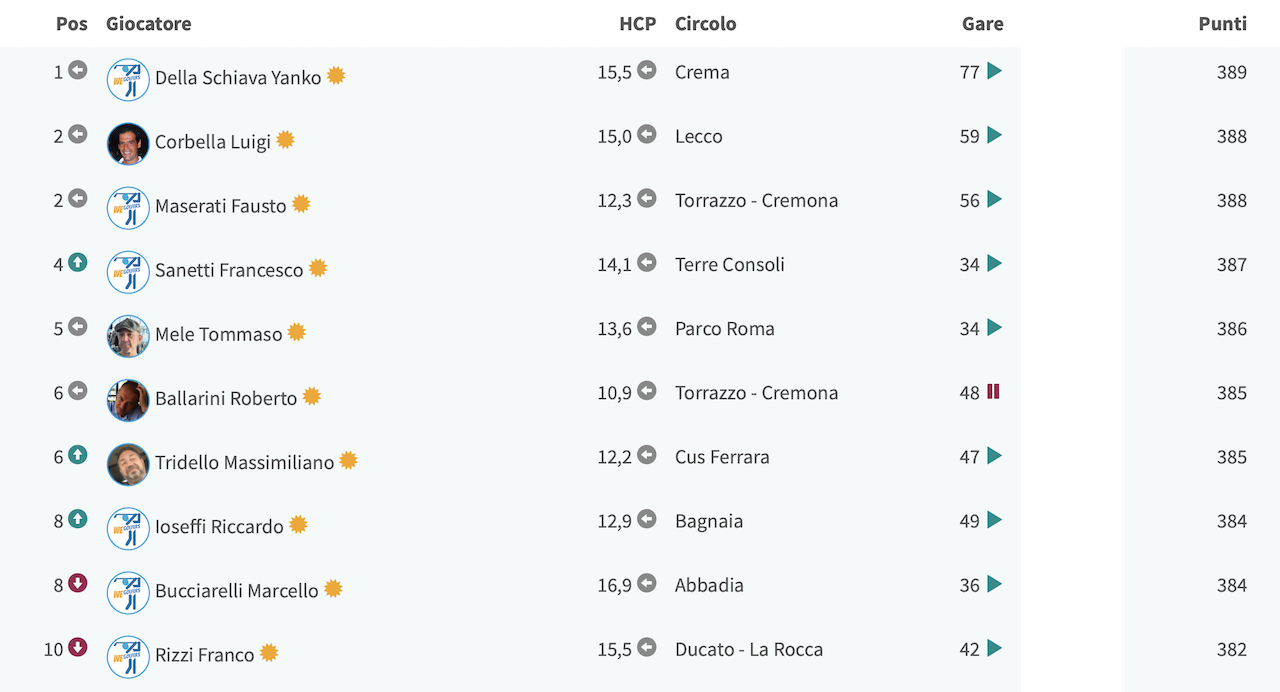
Task: Expand the Gare triangle next to 59
Action: 994,135
